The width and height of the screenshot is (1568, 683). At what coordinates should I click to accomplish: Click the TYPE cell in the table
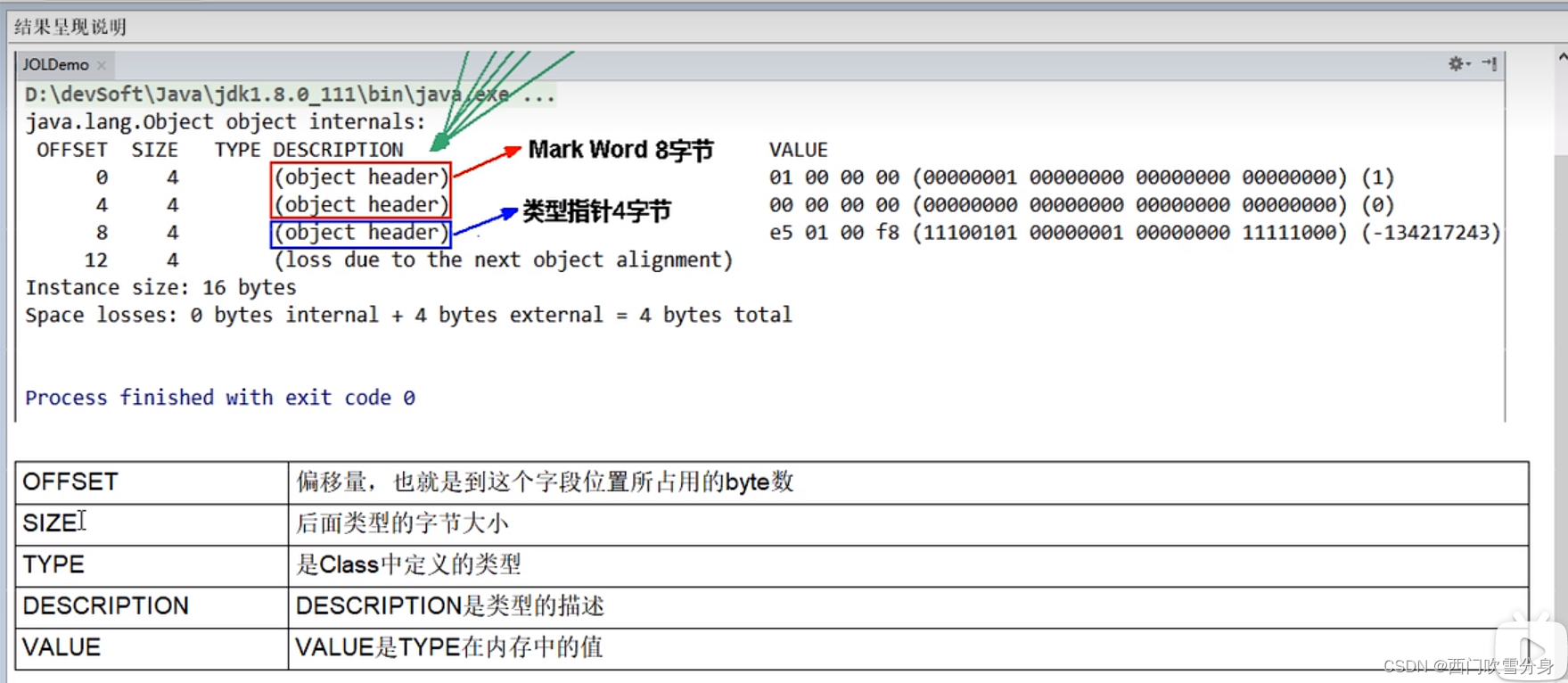click(152, 565)
